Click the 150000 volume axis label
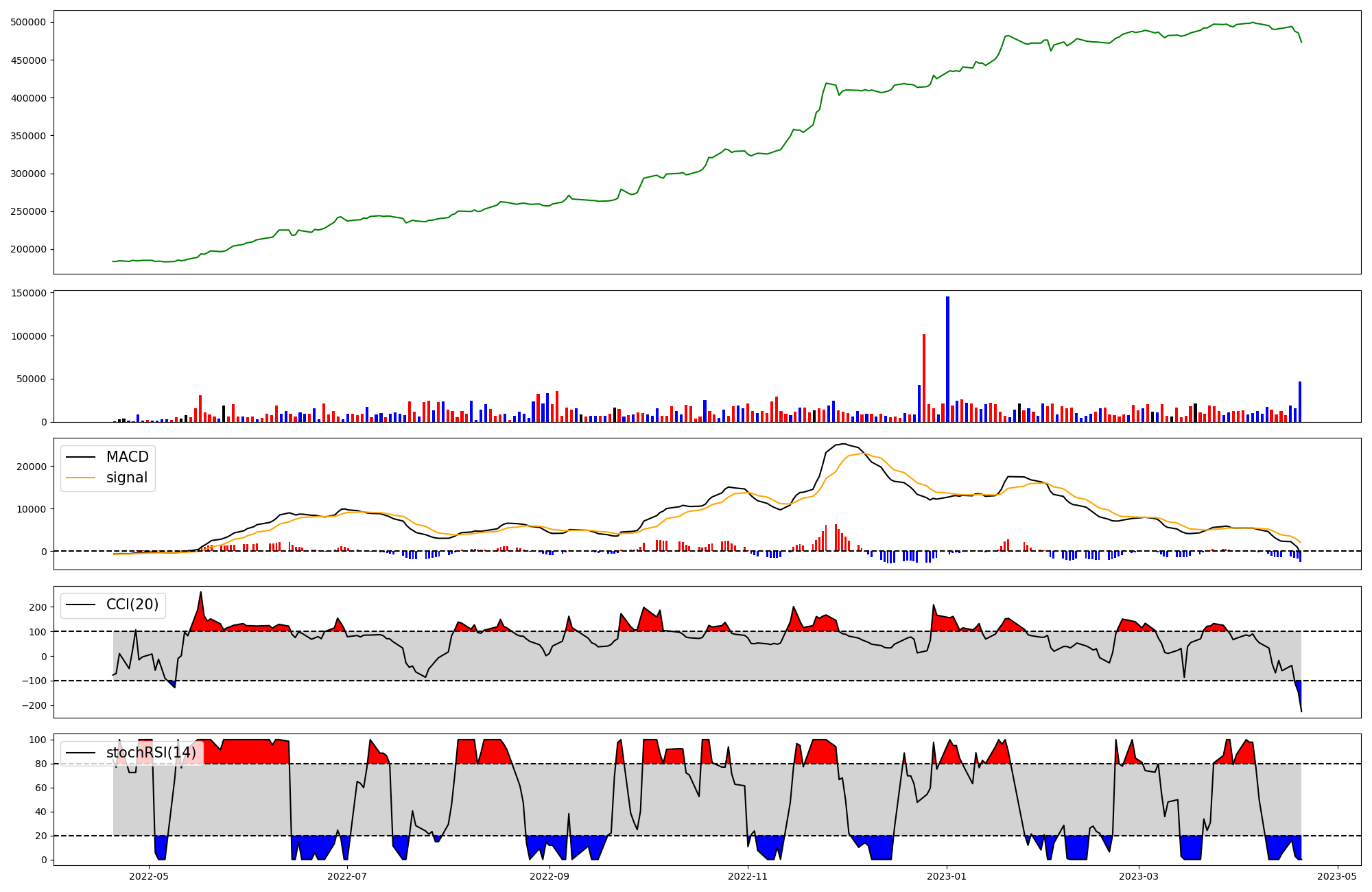Screen dimensions: 1372x892 click(28, 294)
